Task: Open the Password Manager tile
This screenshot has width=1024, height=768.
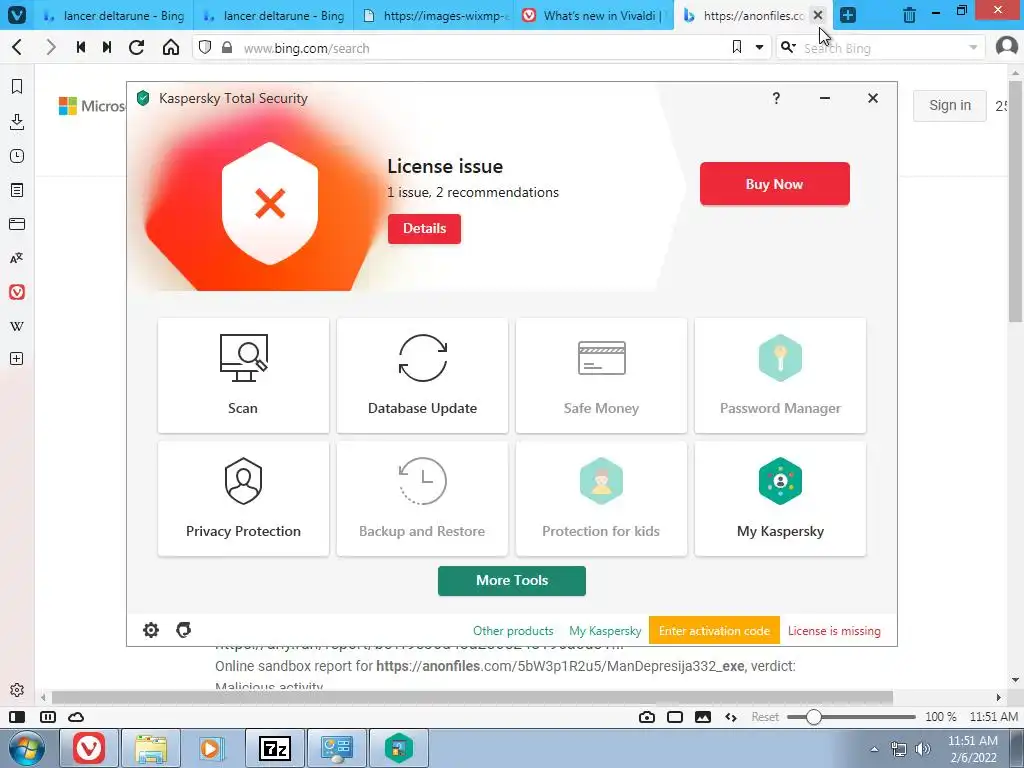Action: [780, 376]
